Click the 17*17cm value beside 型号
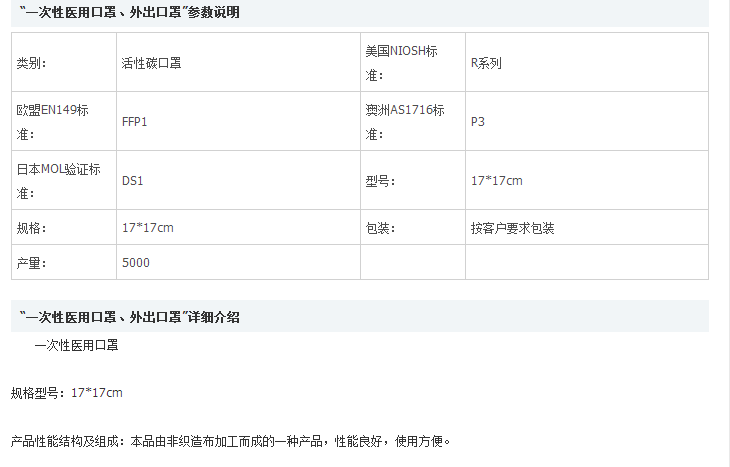Viewport: 730px width, 467px height. [x=497, y=181]
